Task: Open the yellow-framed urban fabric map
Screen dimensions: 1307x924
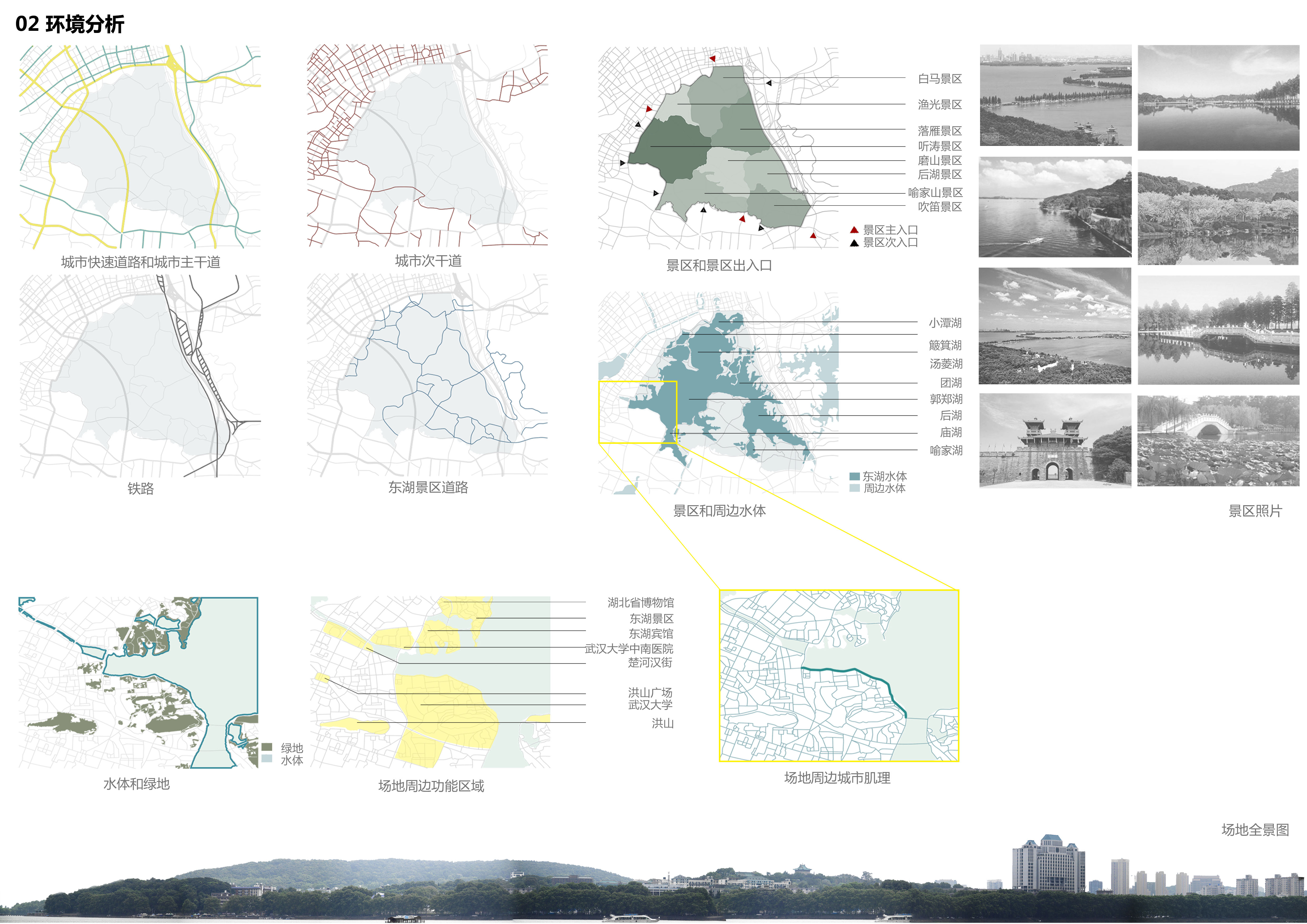Action: 839,676
